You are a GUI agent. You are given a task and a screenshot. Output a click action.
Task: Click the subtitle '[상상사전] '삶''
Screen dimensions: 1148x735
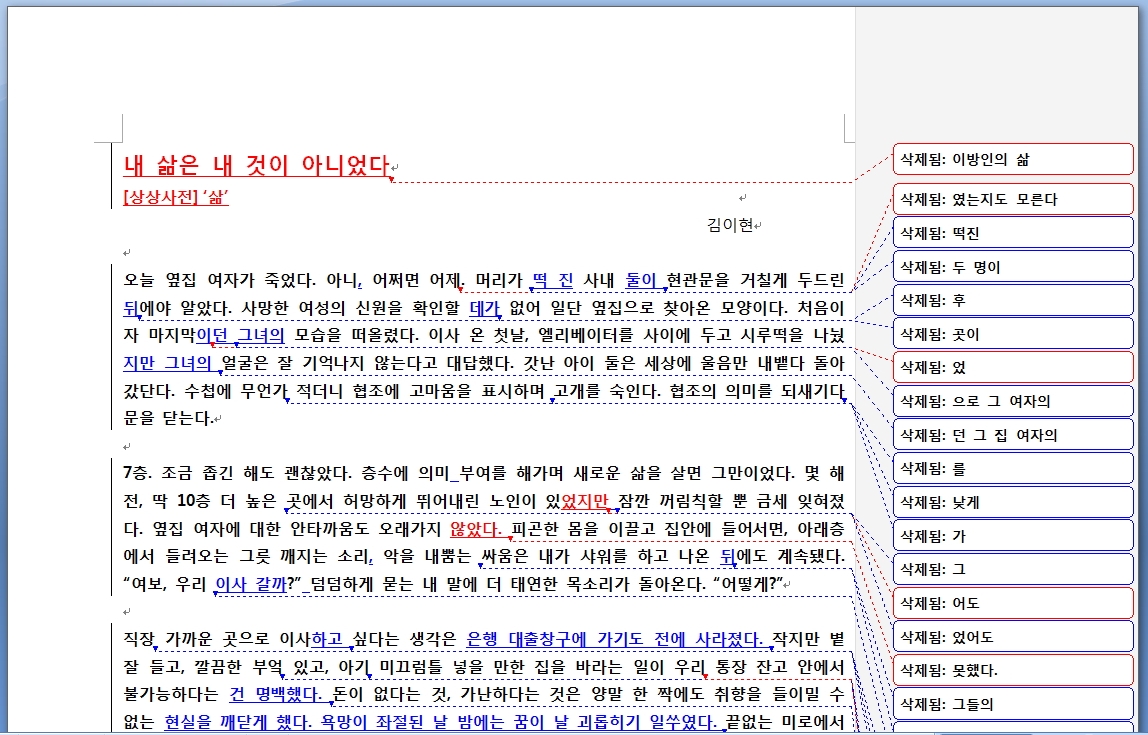point(176,198)
